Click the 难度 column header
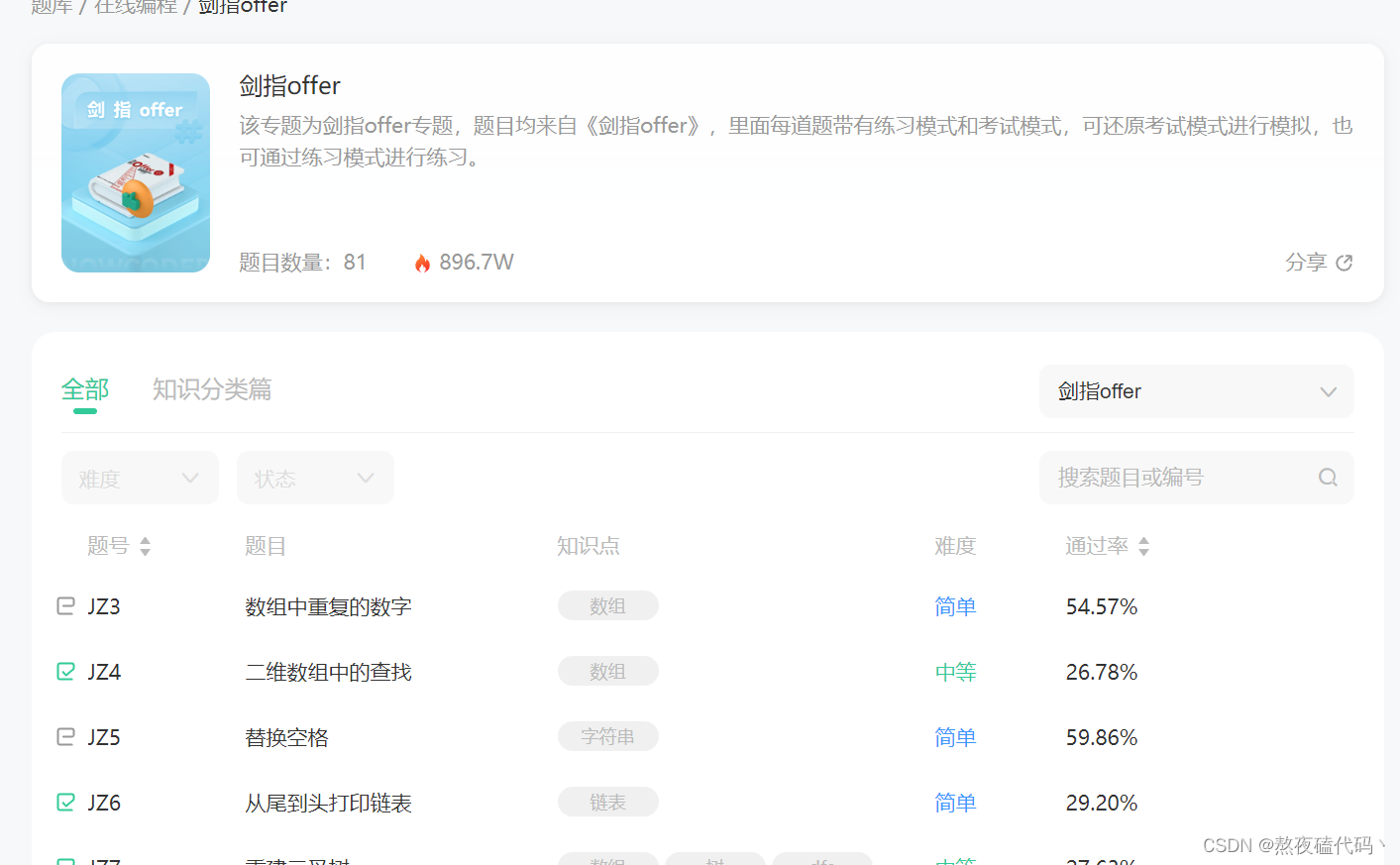The image size is (1400, 865). tap(956, 546)
